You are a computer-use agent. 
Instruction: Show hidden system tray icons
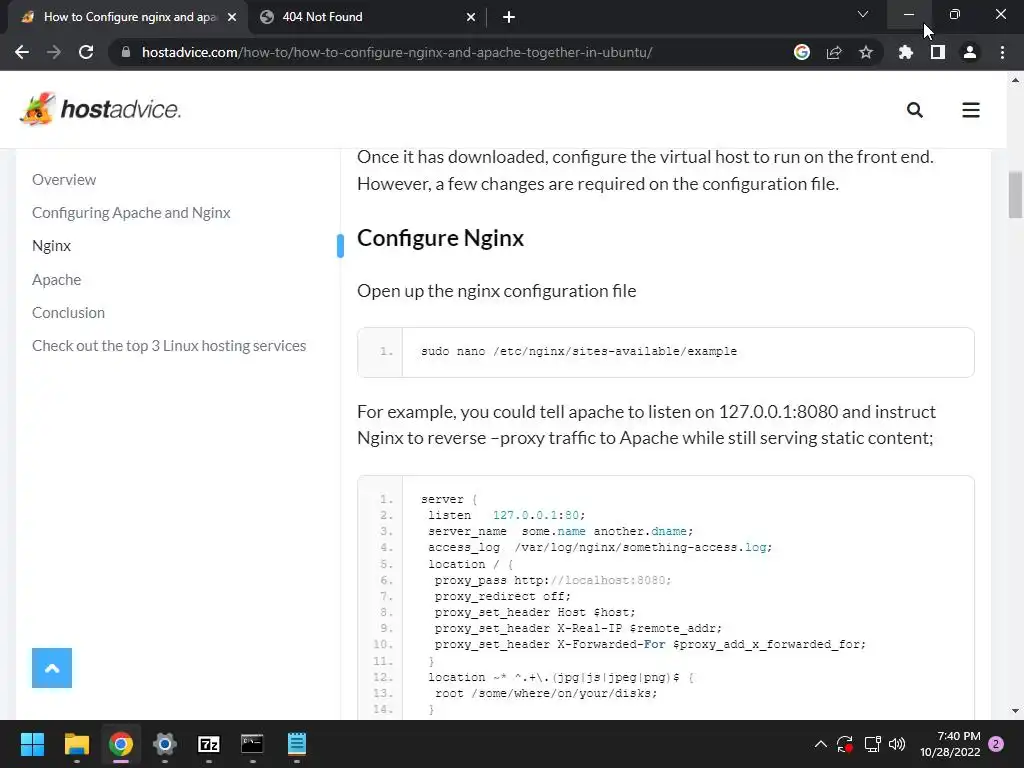point(821,744)
